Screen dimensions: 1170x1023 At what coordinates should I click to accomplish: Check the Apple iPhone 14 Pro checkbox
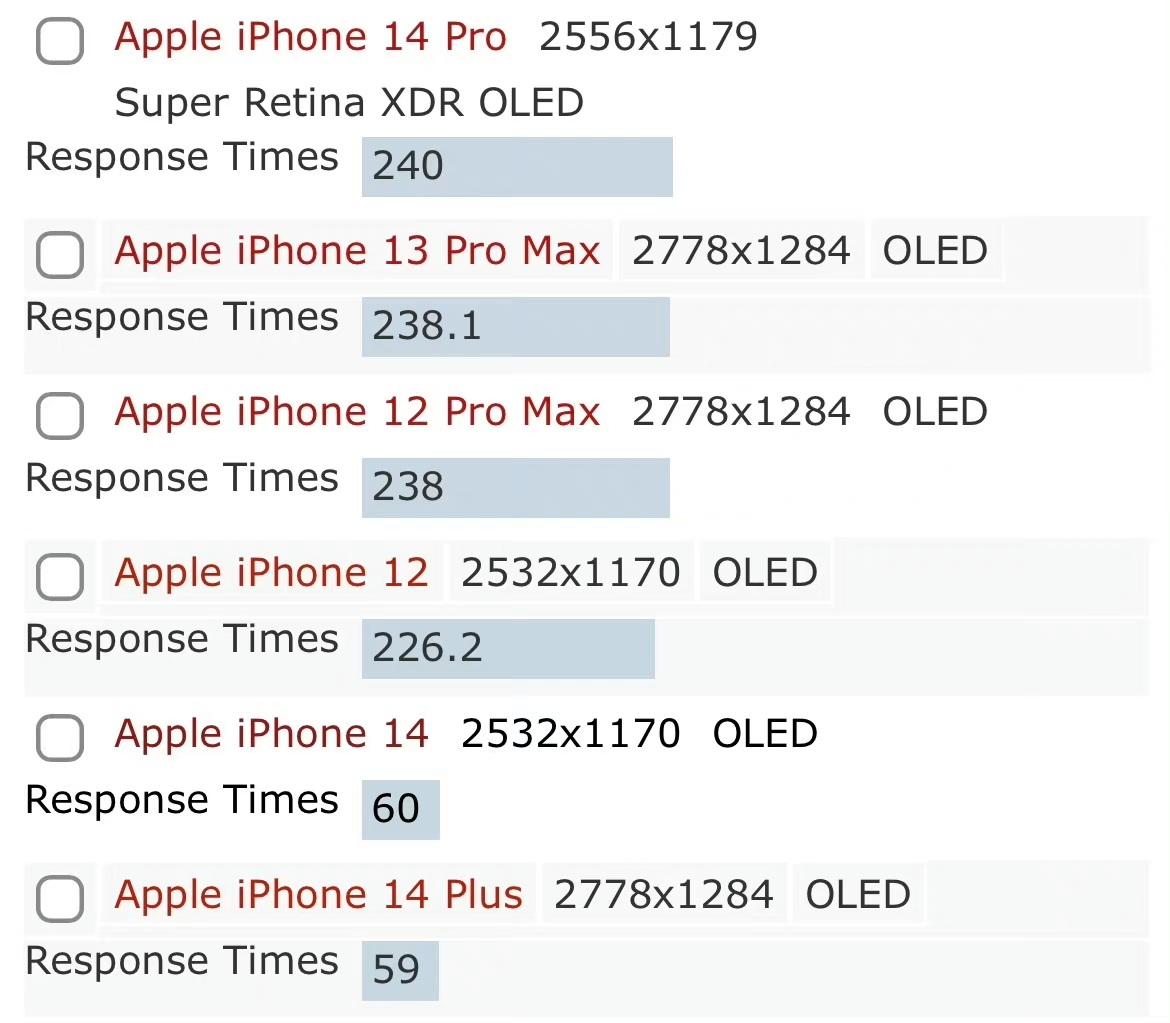59,42
